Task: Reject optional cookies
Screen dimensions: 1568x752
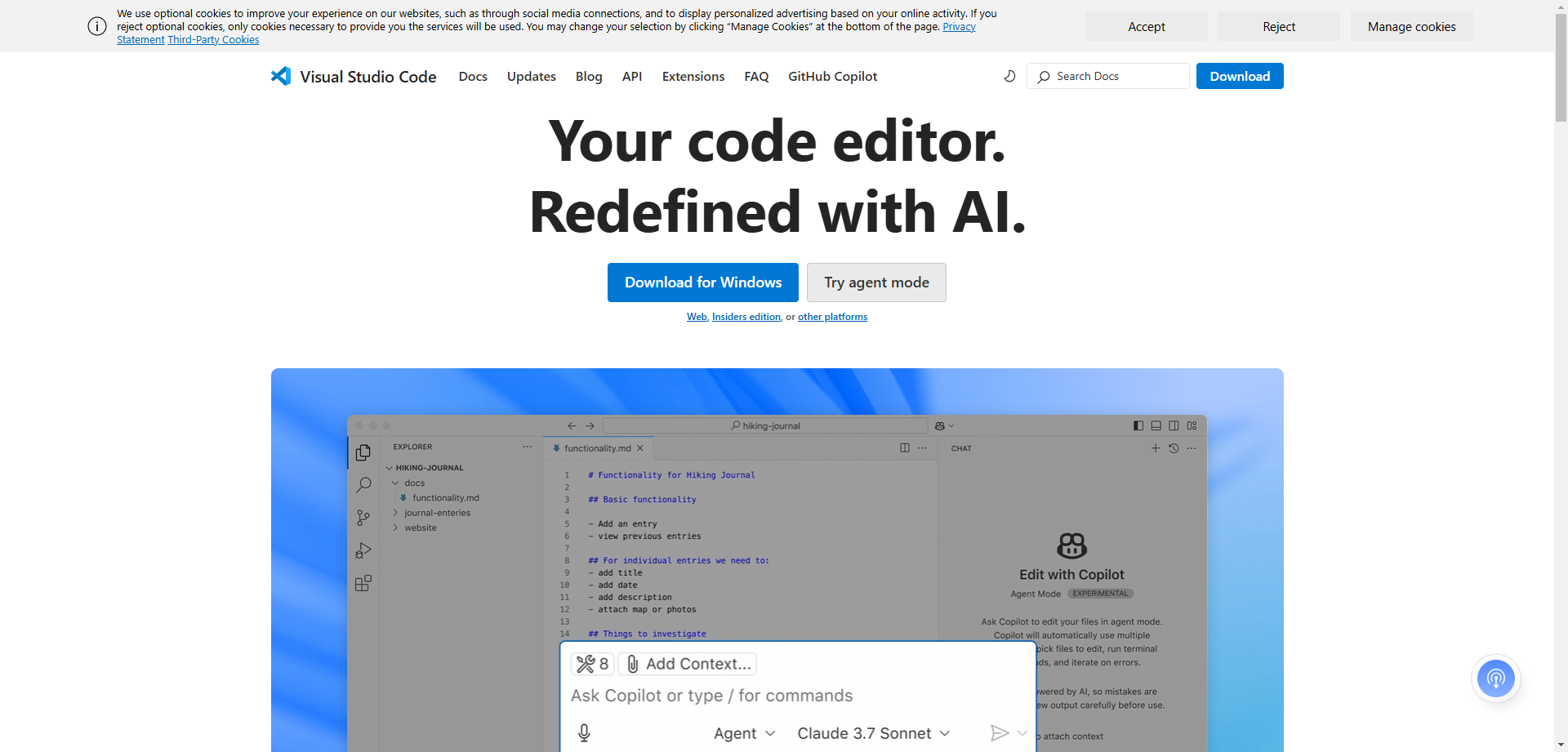Action: pos(1279,26)
